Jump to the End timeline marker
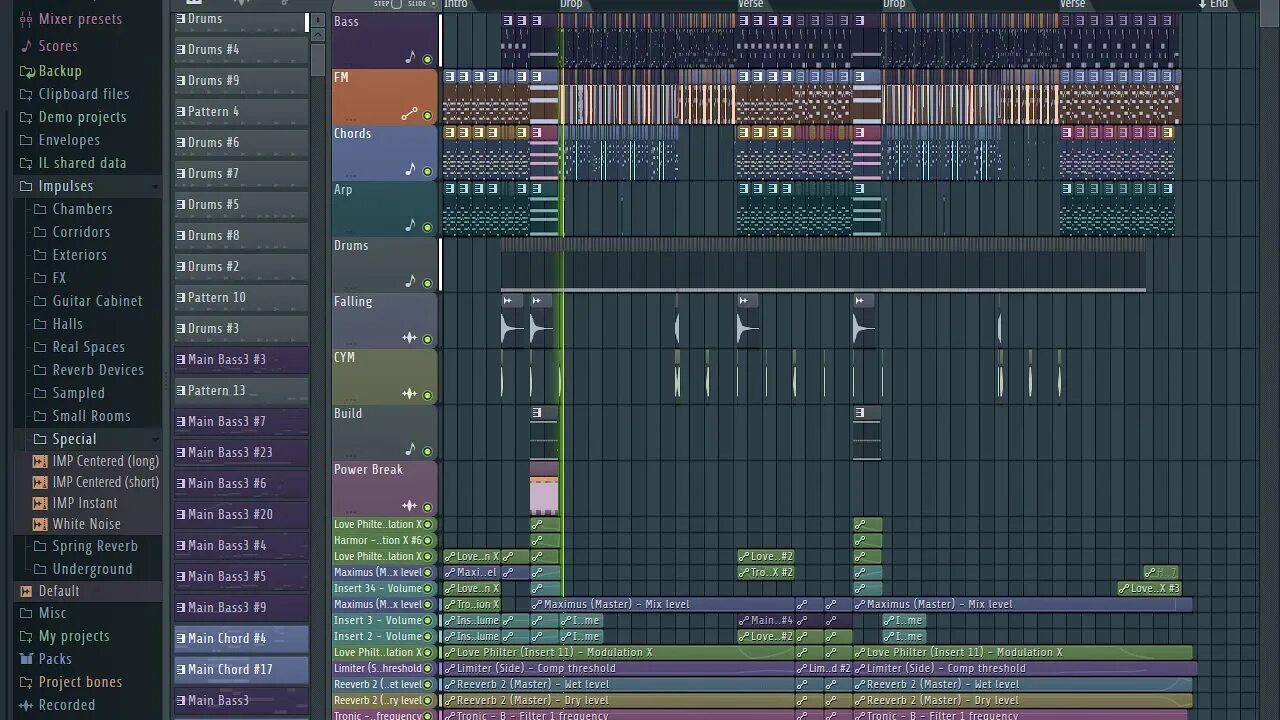 (x=1213, y=4)
